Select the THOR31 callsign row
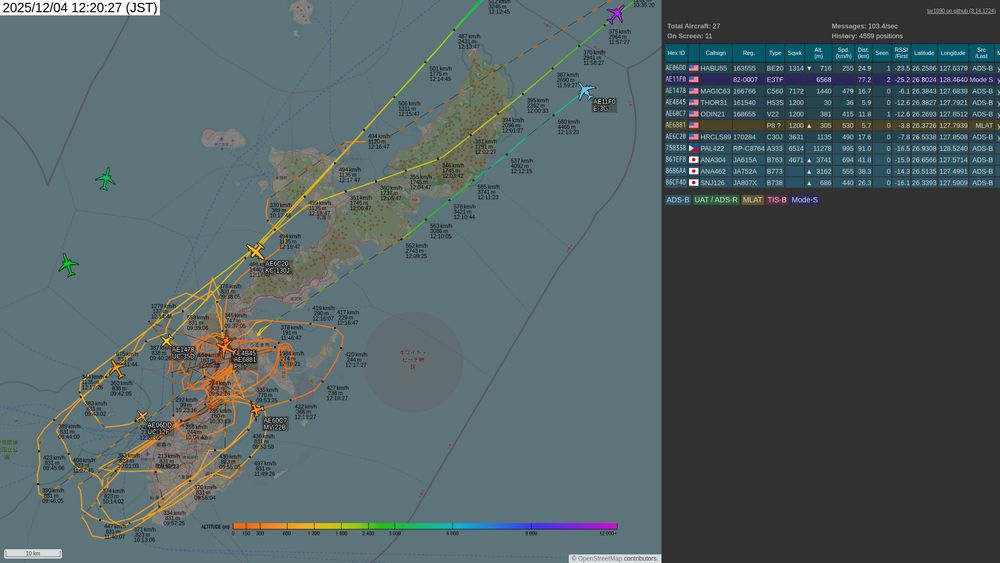 (x=832, y=103)
